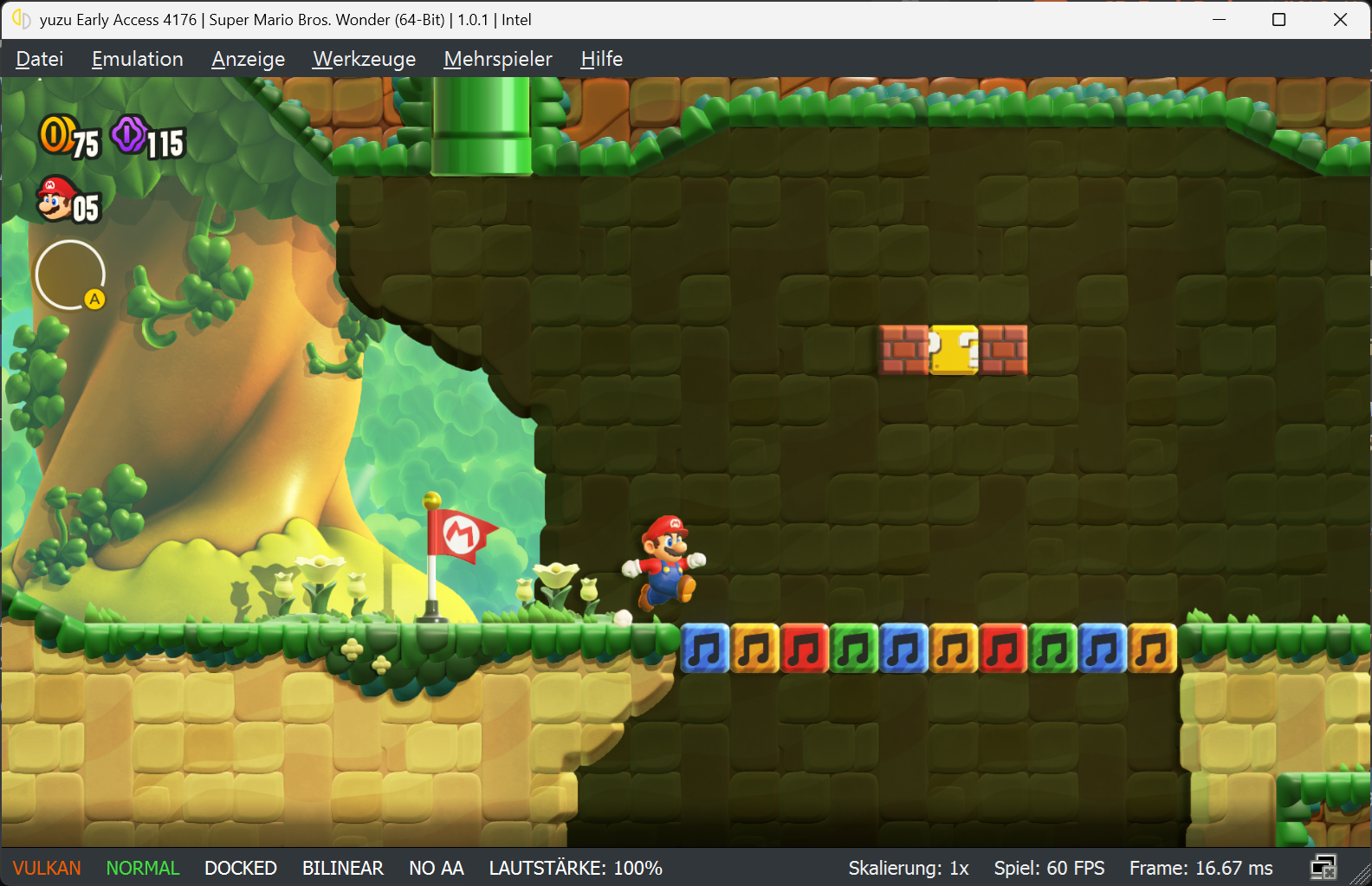Click the first blue music note block

coord(705,649)
